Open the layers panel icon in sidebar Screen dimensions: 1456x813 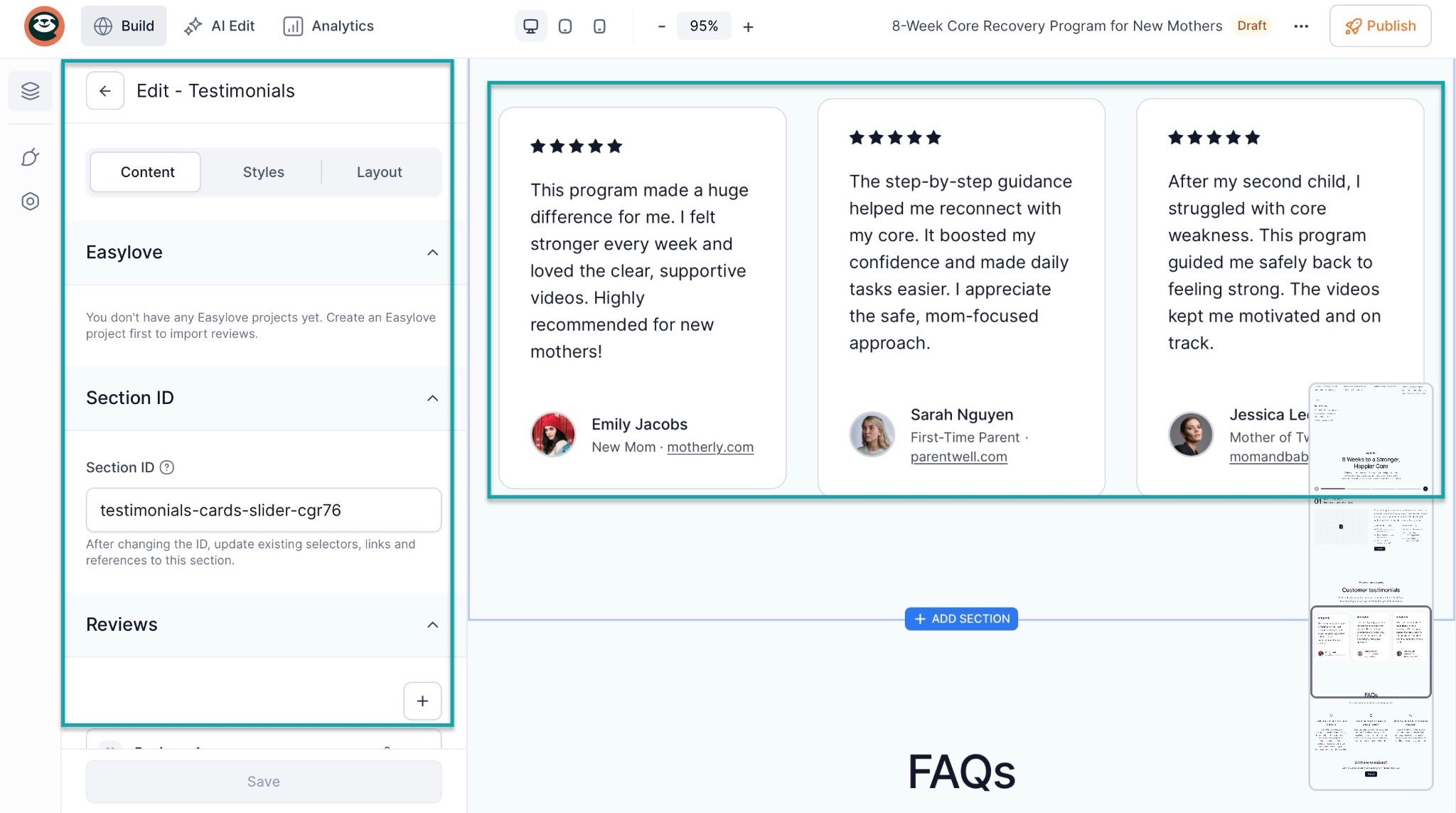30,91
